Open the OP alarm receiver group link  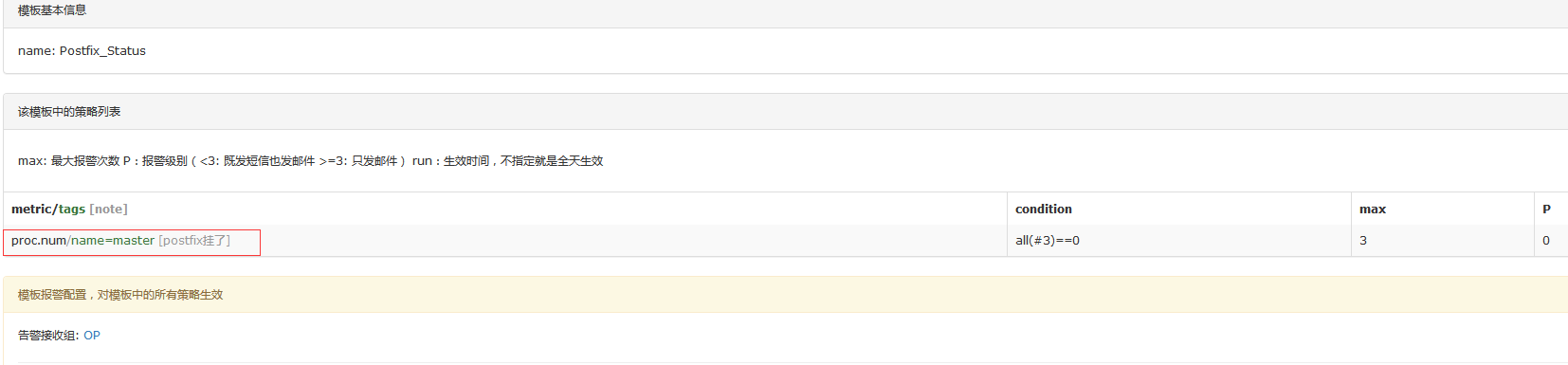tap(91, 336)
